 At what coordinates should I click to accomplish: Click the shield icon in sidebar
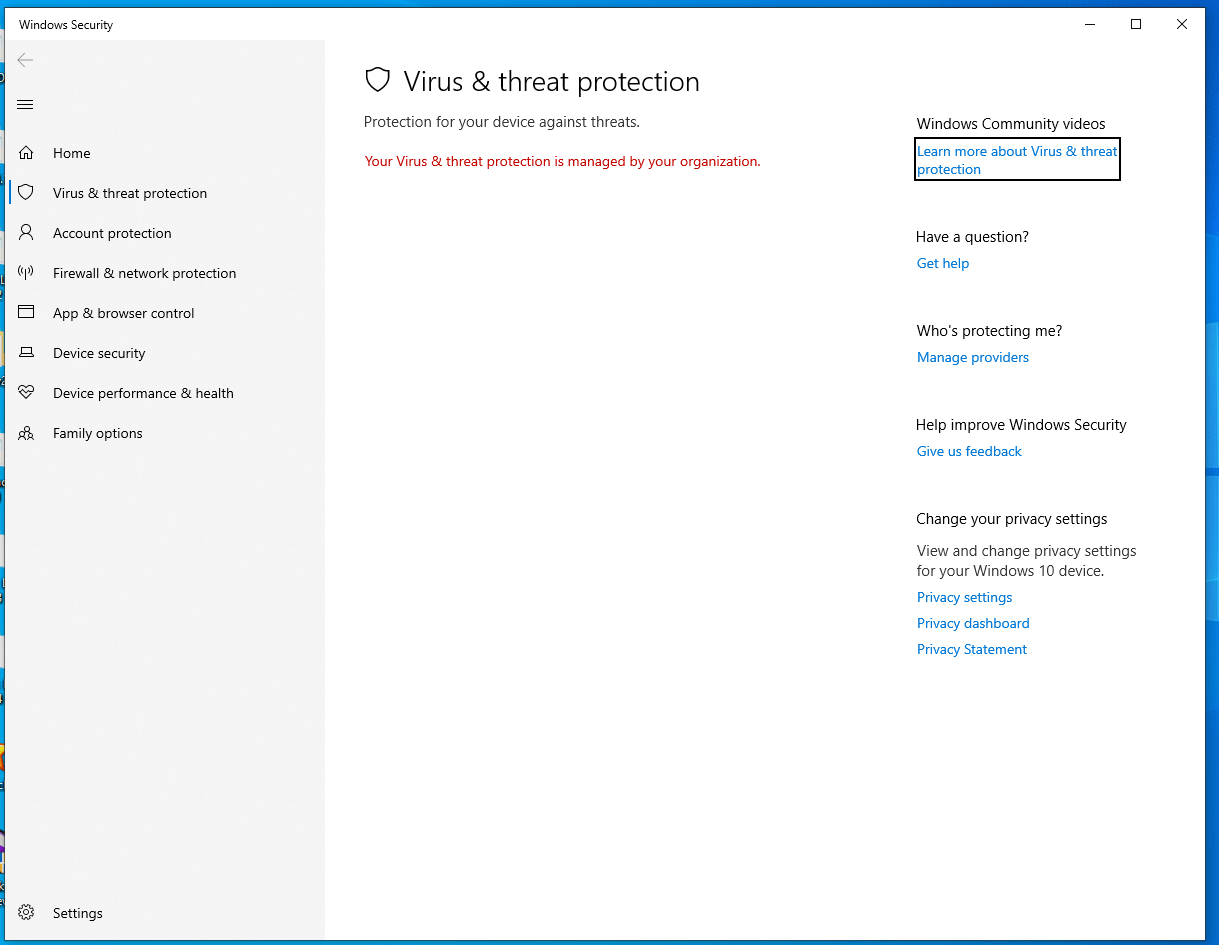[x=26, y=193]
